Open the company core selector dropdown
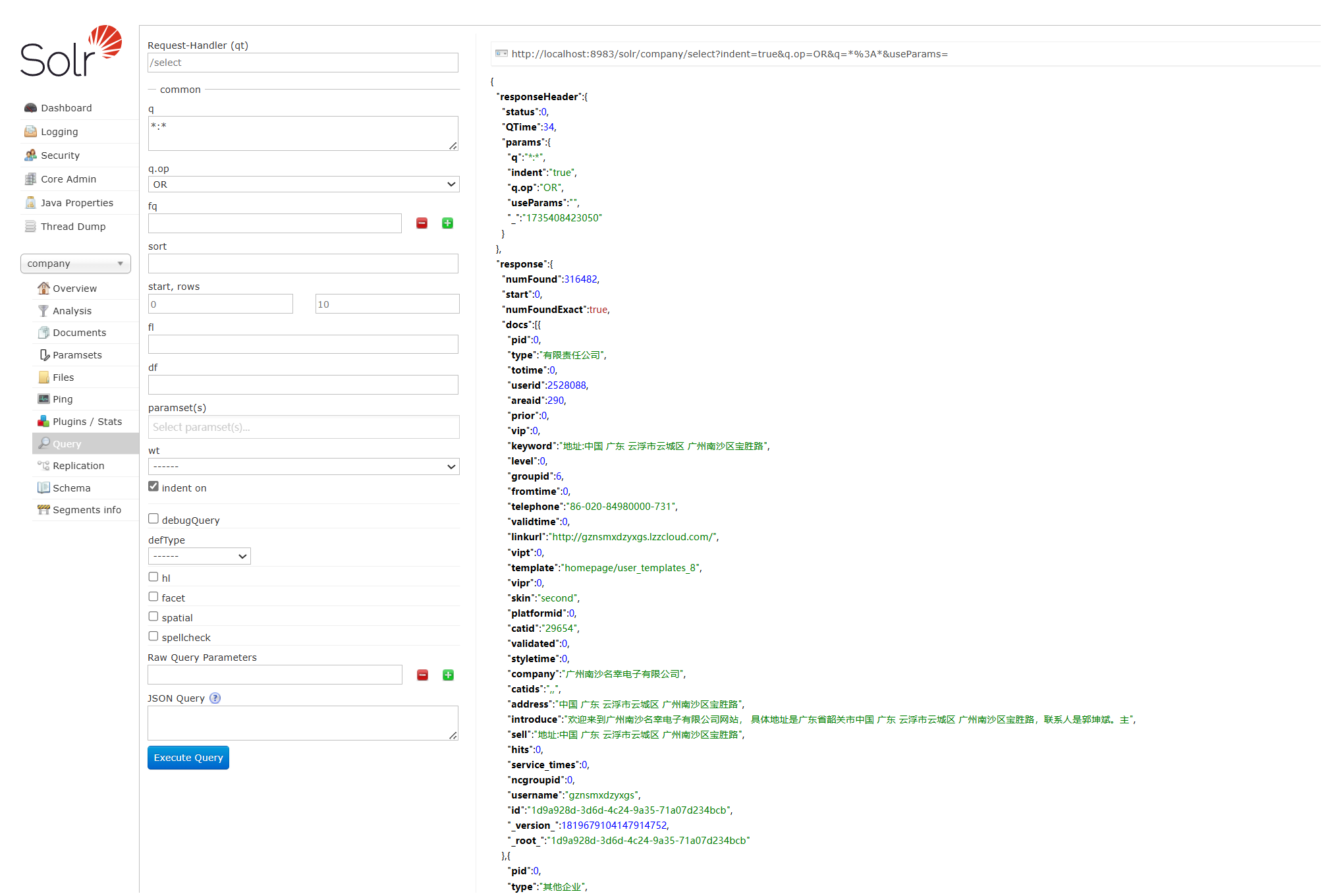The image size is (1324, 896). pyautogui.click(x=76, y=264)
